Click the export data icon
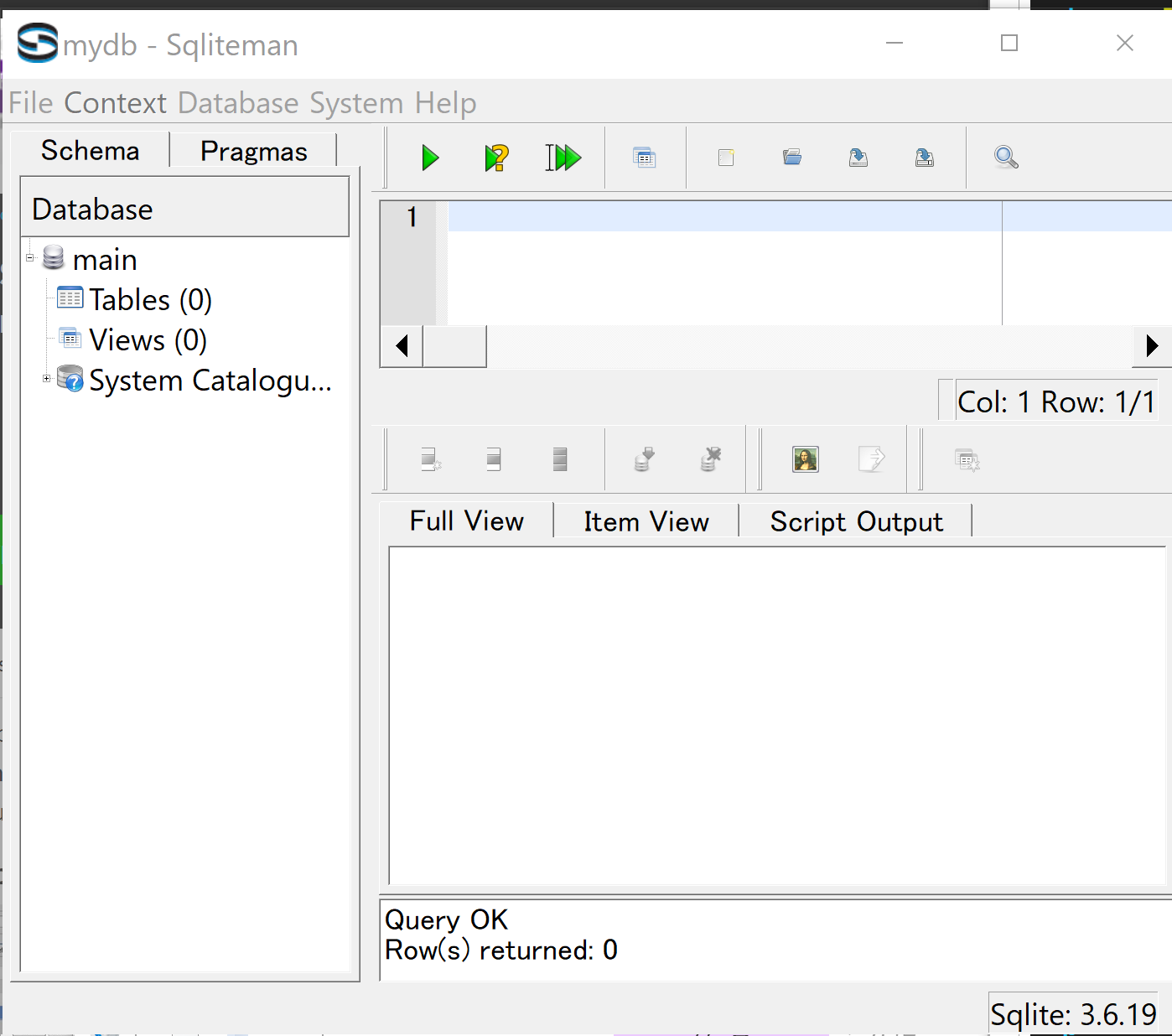This screenshot has width=1172, height=1036. (872, 459)
